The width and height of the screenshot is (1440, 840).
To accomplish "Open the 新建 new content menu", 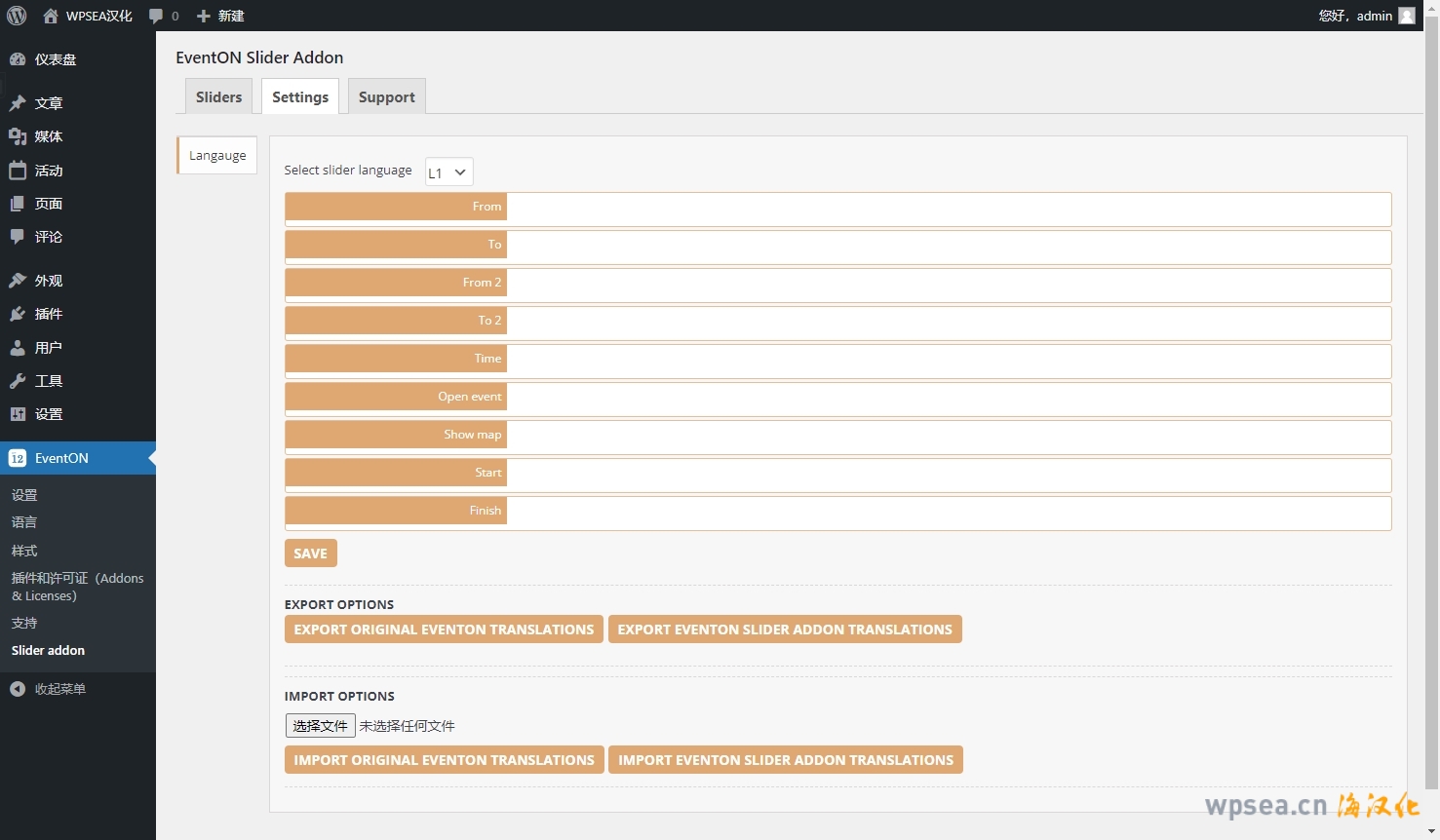I will pyautogui.click(x=220, y=16).
